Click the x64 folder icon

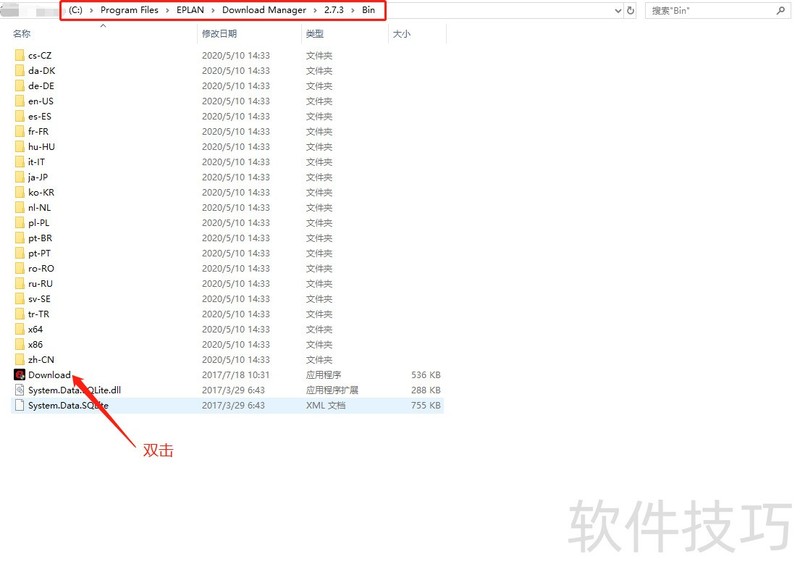(19, 329)
